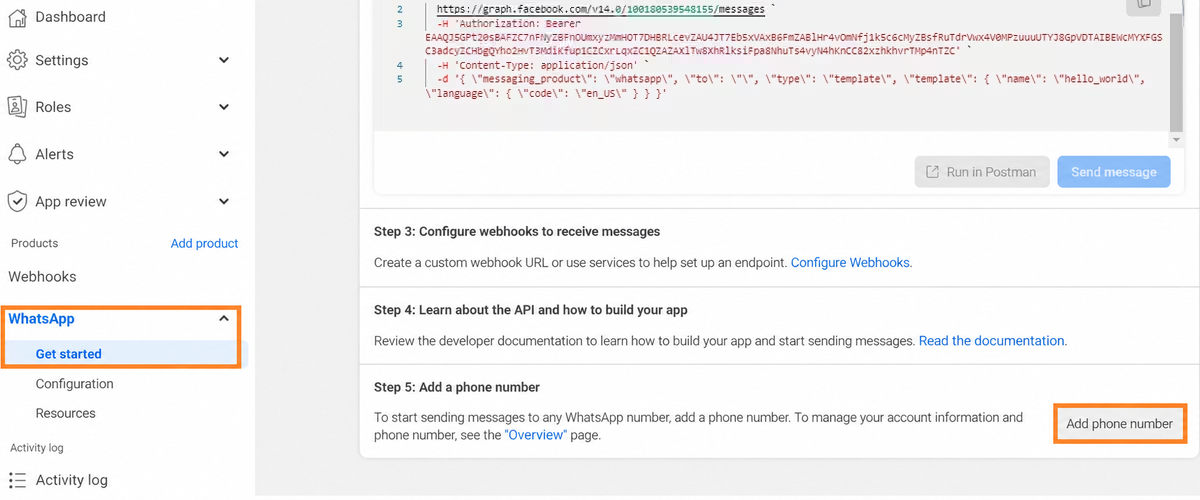Click the Step 3 webhooks heading

point(517,231)
